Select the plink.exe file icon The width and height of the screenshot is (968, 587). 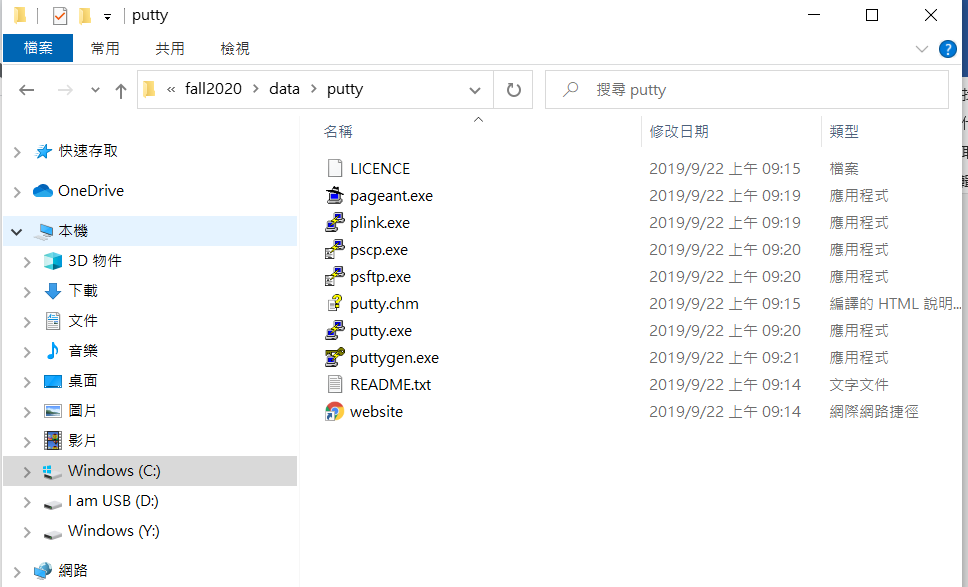pyautogui.click(x=335, y=223)
